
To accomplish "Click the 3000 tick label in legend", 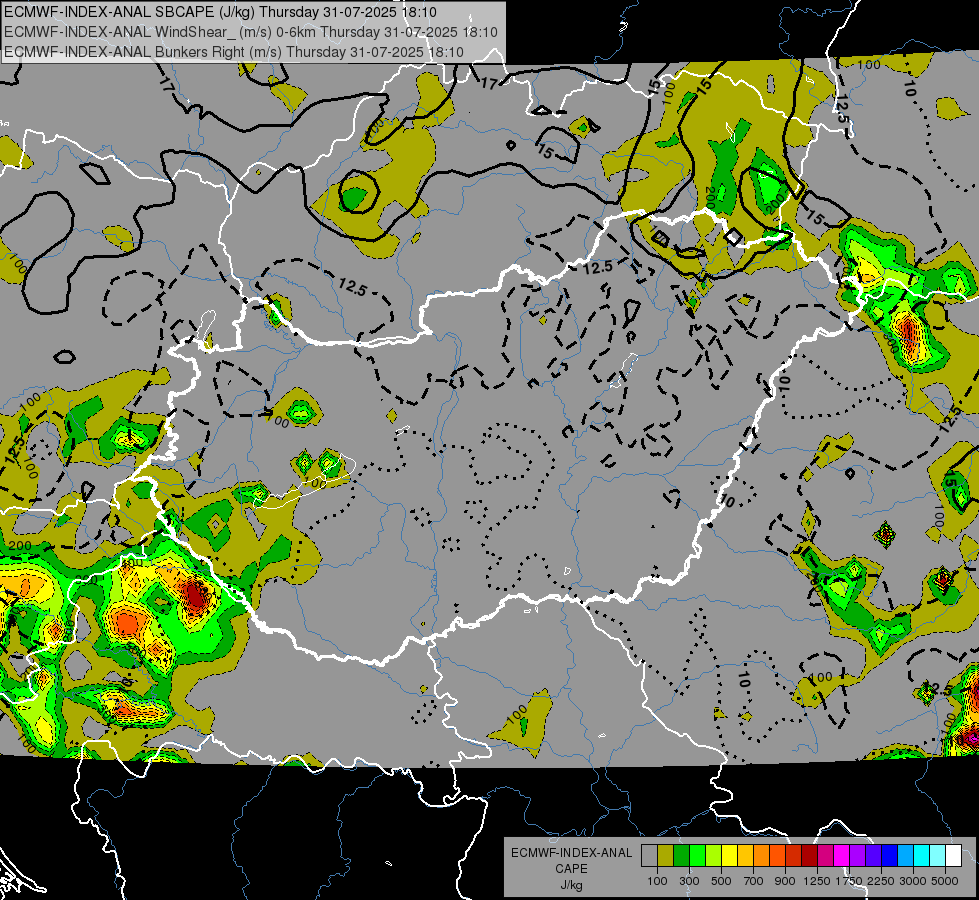I will click(x=913, y=881).
